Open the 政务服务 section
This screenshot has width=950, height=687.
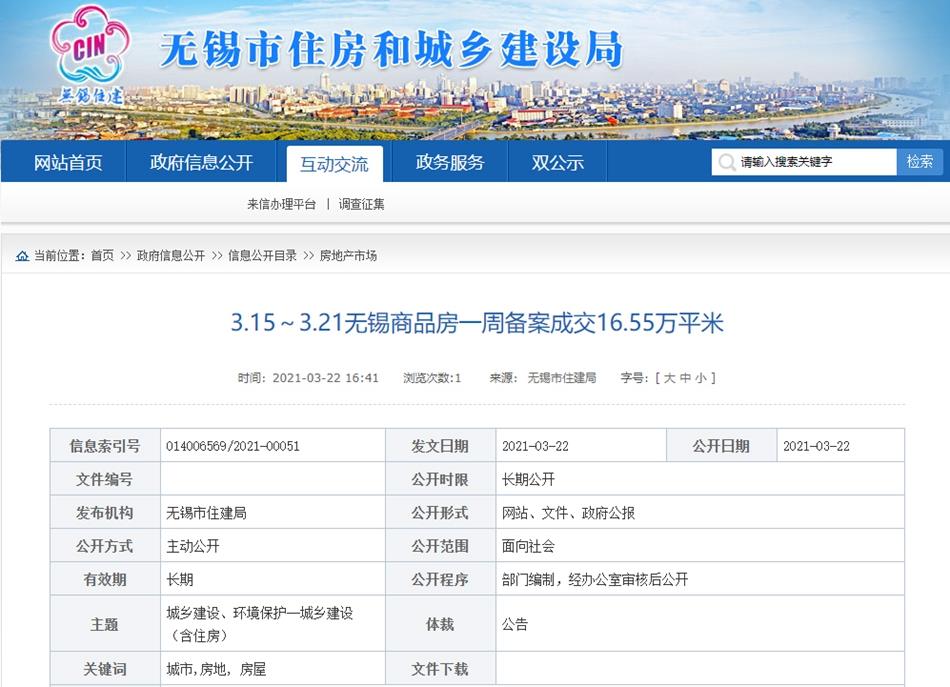click(x=448, y=161)
